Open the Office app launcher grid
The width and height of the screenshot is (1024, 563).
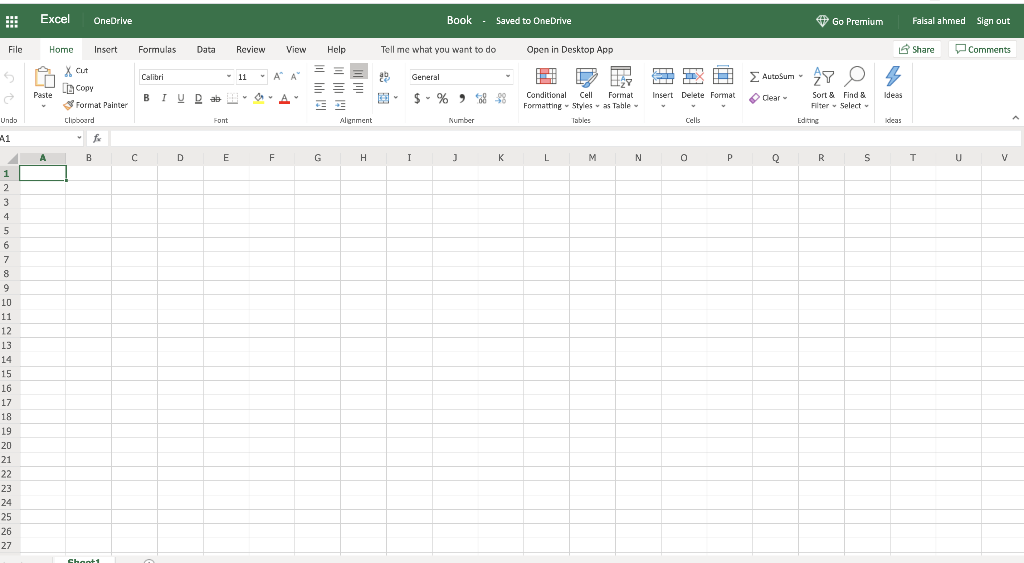click(14, 20)
